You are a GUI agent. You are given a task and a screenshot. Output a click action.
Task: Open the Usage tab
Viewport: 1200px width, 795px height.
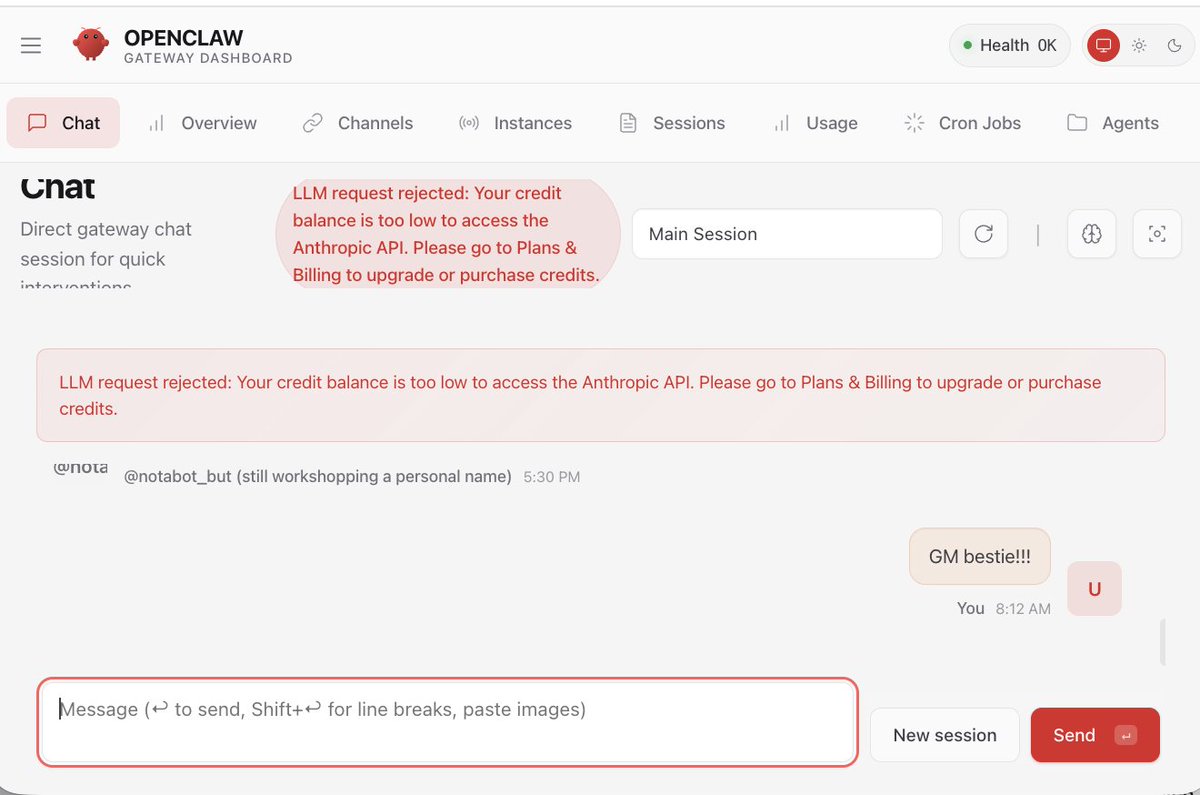(815, 123)
